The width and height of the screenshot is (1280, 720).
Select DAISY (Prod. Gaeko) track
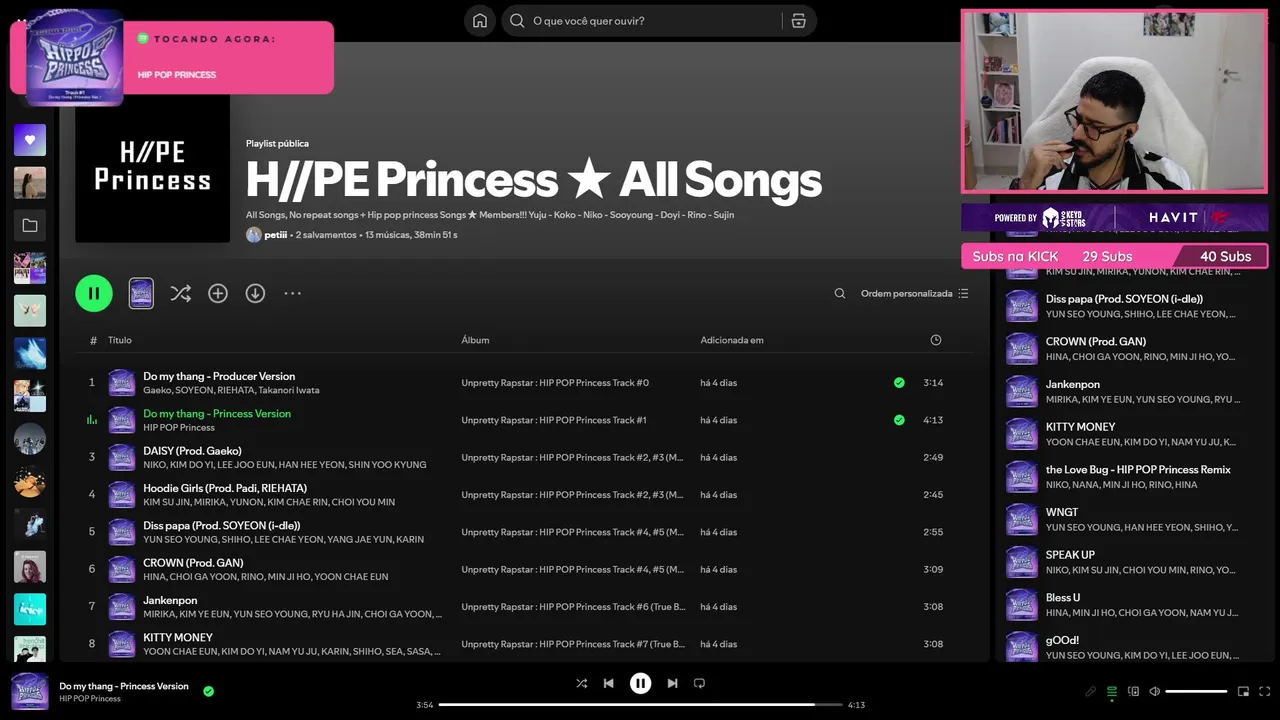(x=524, y=457)
